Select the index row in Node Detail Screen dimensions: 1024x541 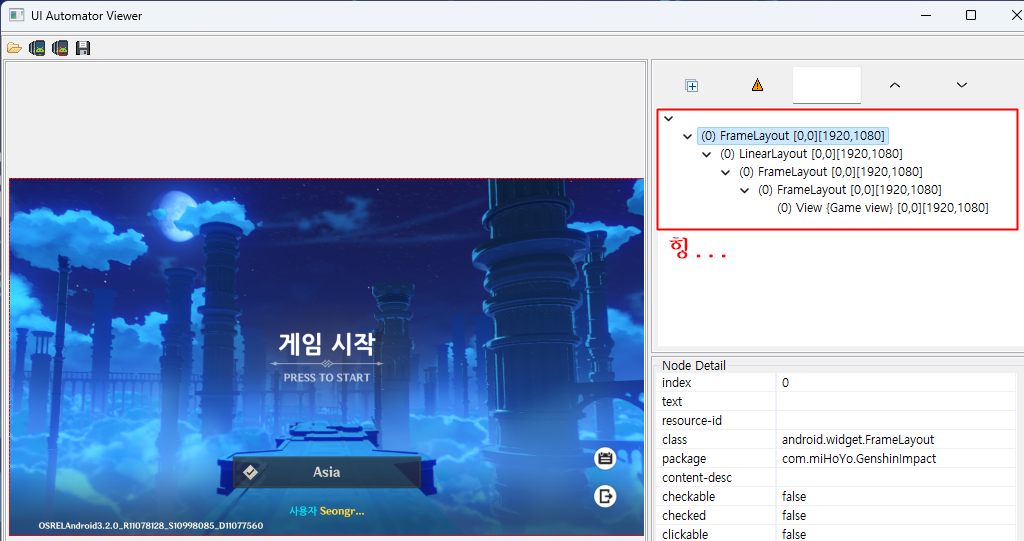[x=836, y=383]
